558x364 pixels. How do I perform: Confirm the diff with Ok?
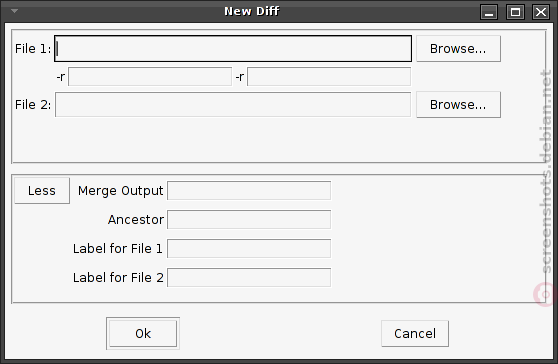click(x=143, y=333)
